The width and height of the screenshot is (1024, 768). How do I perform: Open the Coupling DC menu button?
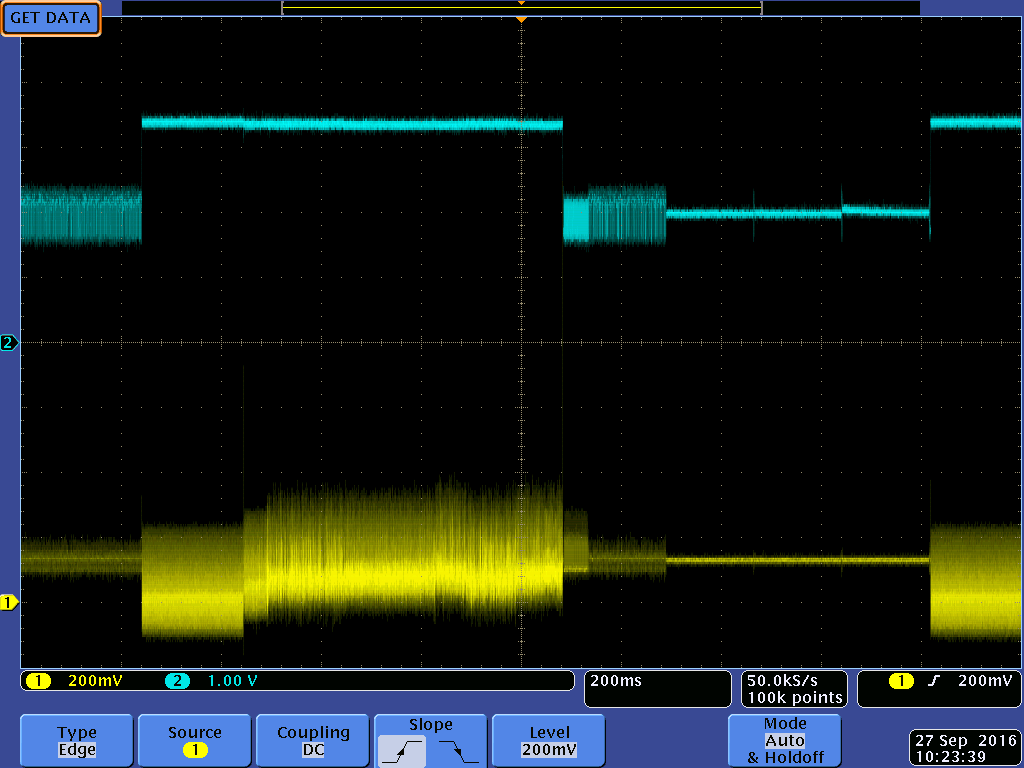(313, 741)
